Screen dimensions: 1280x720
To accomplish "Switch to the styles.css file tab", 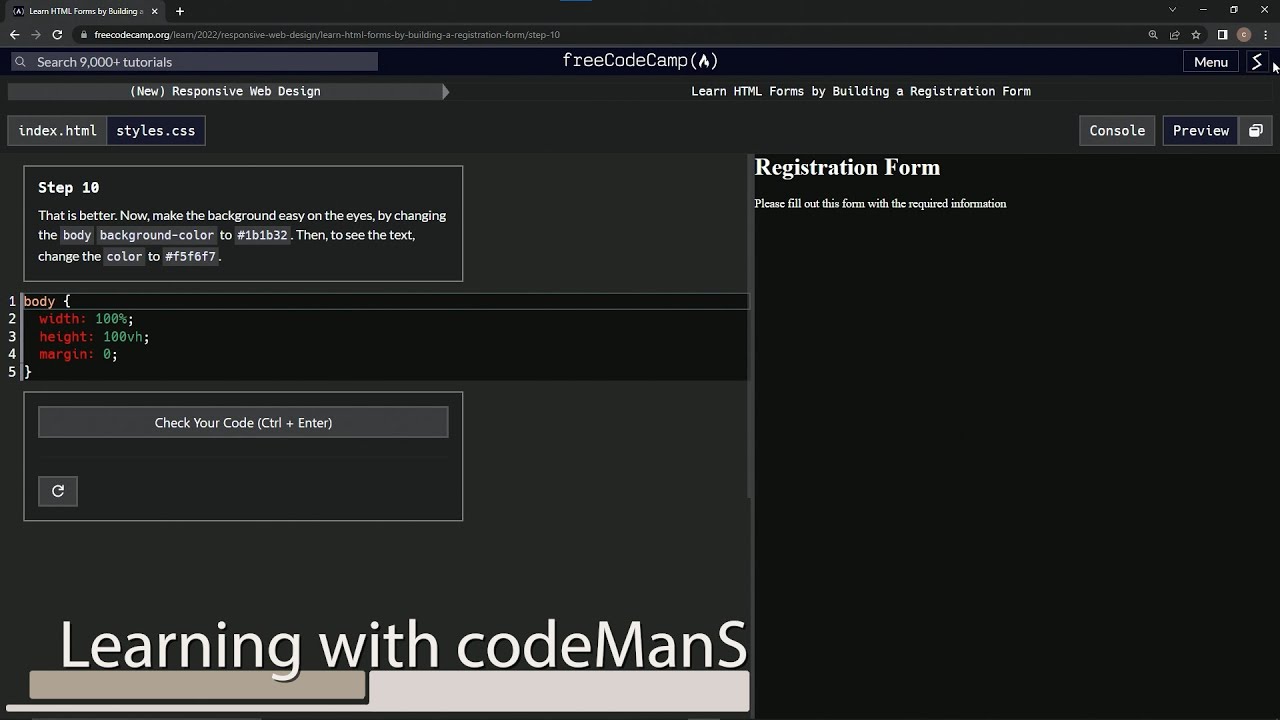I will click(x=156, y=130).
